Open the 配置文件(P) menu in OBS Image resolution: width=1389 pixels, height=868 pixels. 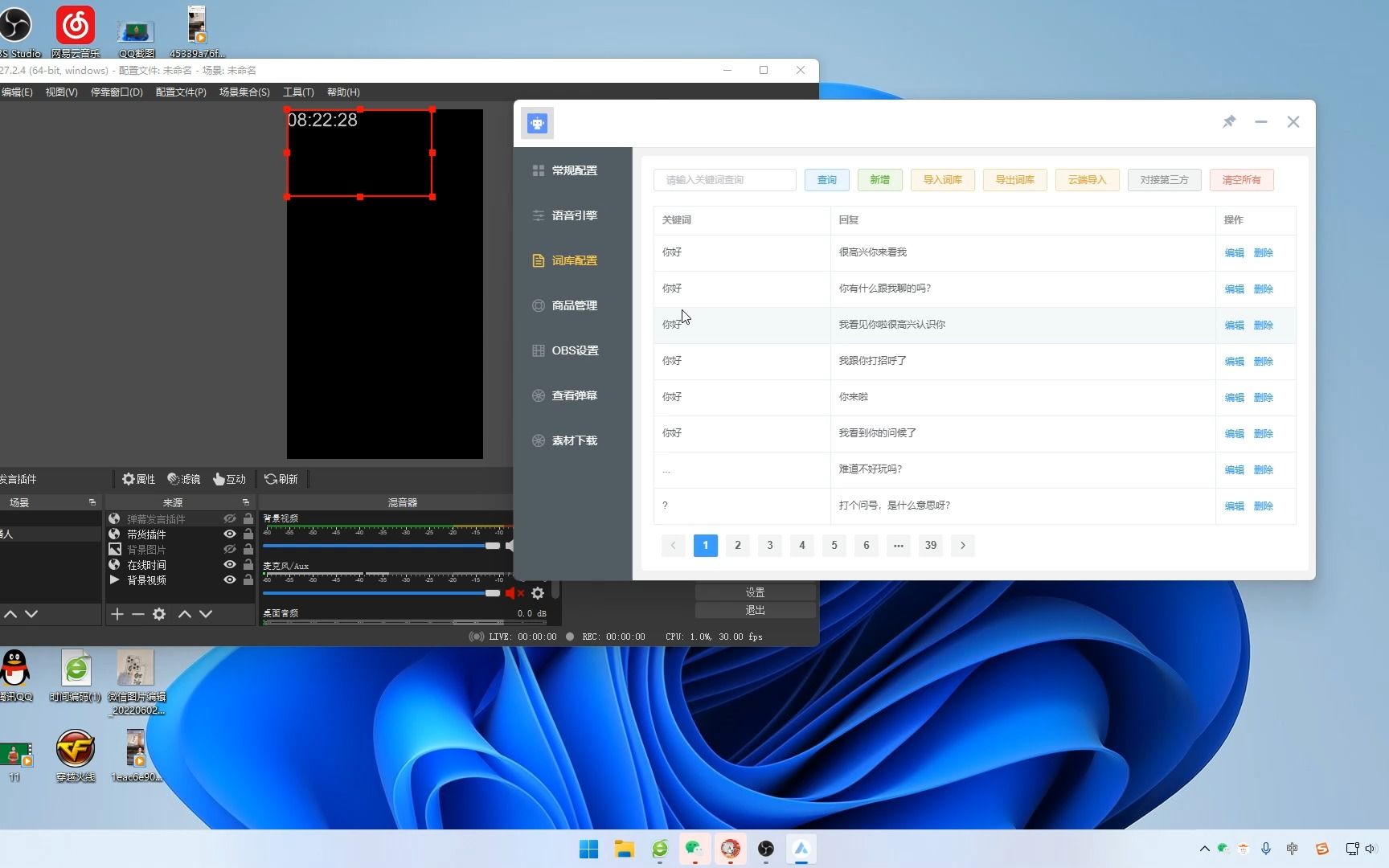point(181,92)
